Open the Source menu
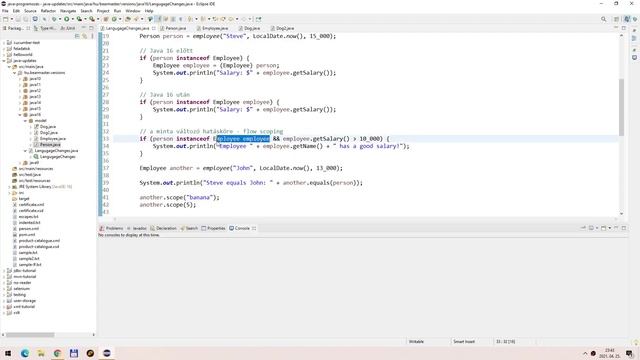 tap(30, 11)
